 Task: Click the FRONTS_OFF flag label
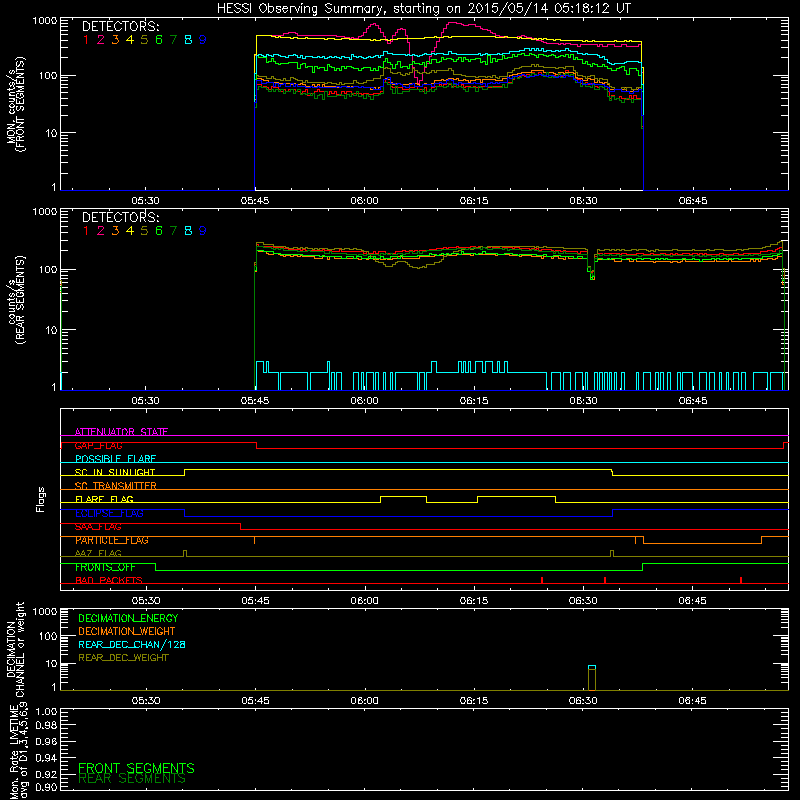coord(105,567)
